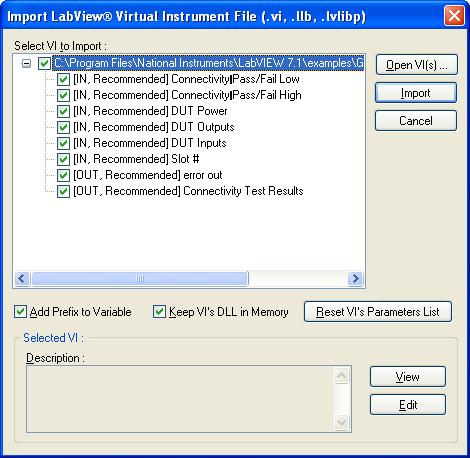
Task: Uncheck Connectivity Pass/Fail High checkbox
Action: [63, 95]
